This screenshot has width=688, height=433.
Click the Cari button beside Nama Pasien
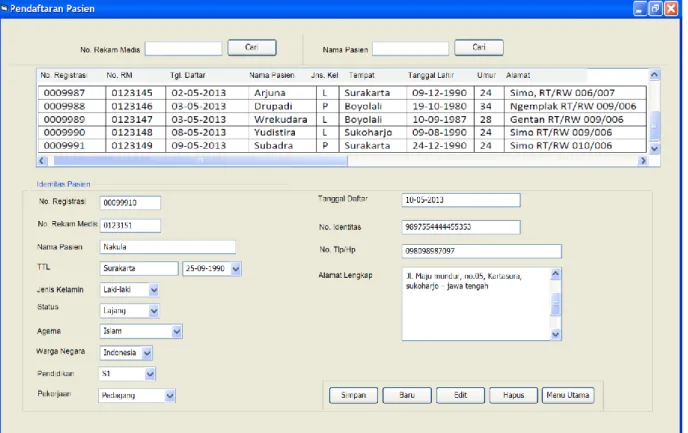click(479, 47)
